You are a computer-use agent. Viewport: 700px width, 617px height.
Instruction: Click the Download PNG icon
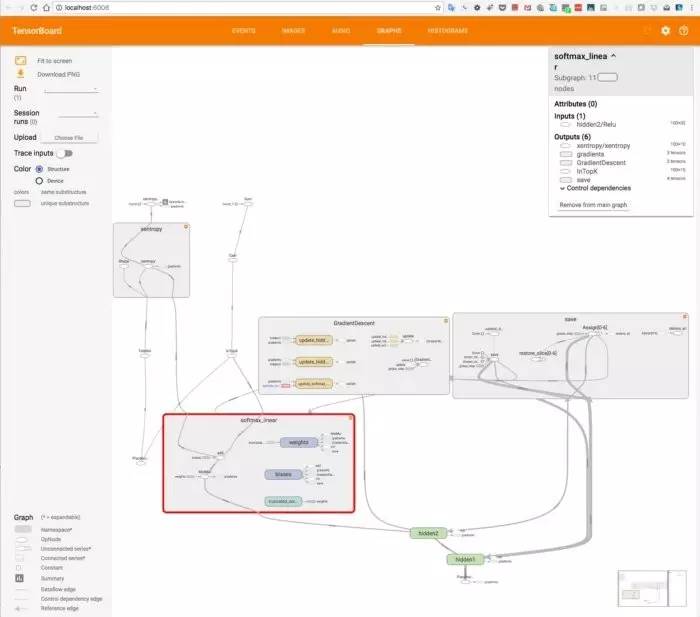tap(21, 74)
